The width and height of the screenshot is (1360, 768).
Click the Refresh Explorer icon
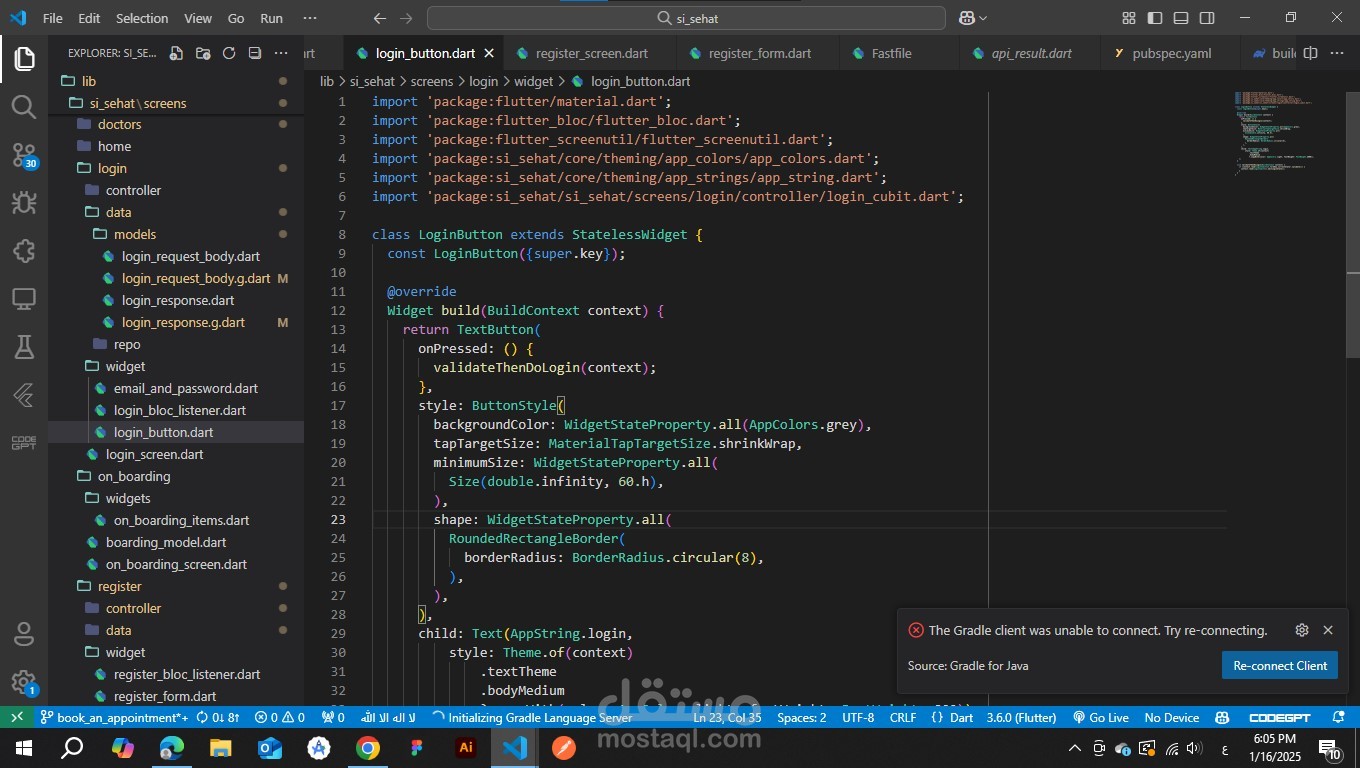point(229,53)
